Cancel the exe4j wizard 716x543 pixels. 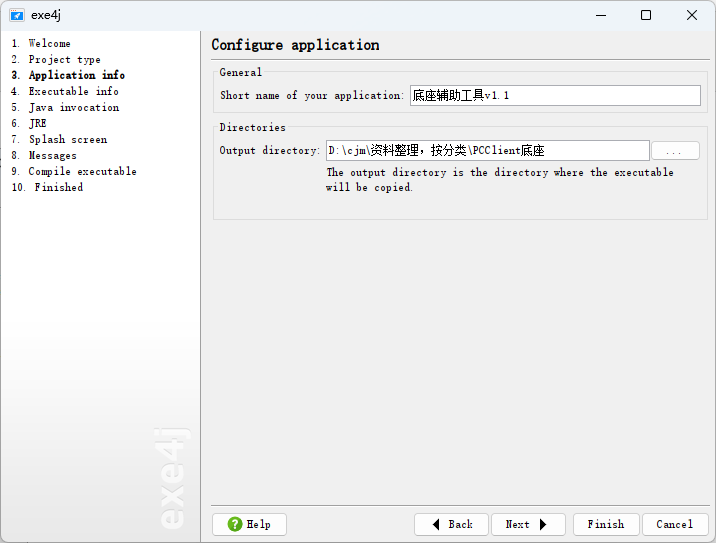tap(675, 524)
